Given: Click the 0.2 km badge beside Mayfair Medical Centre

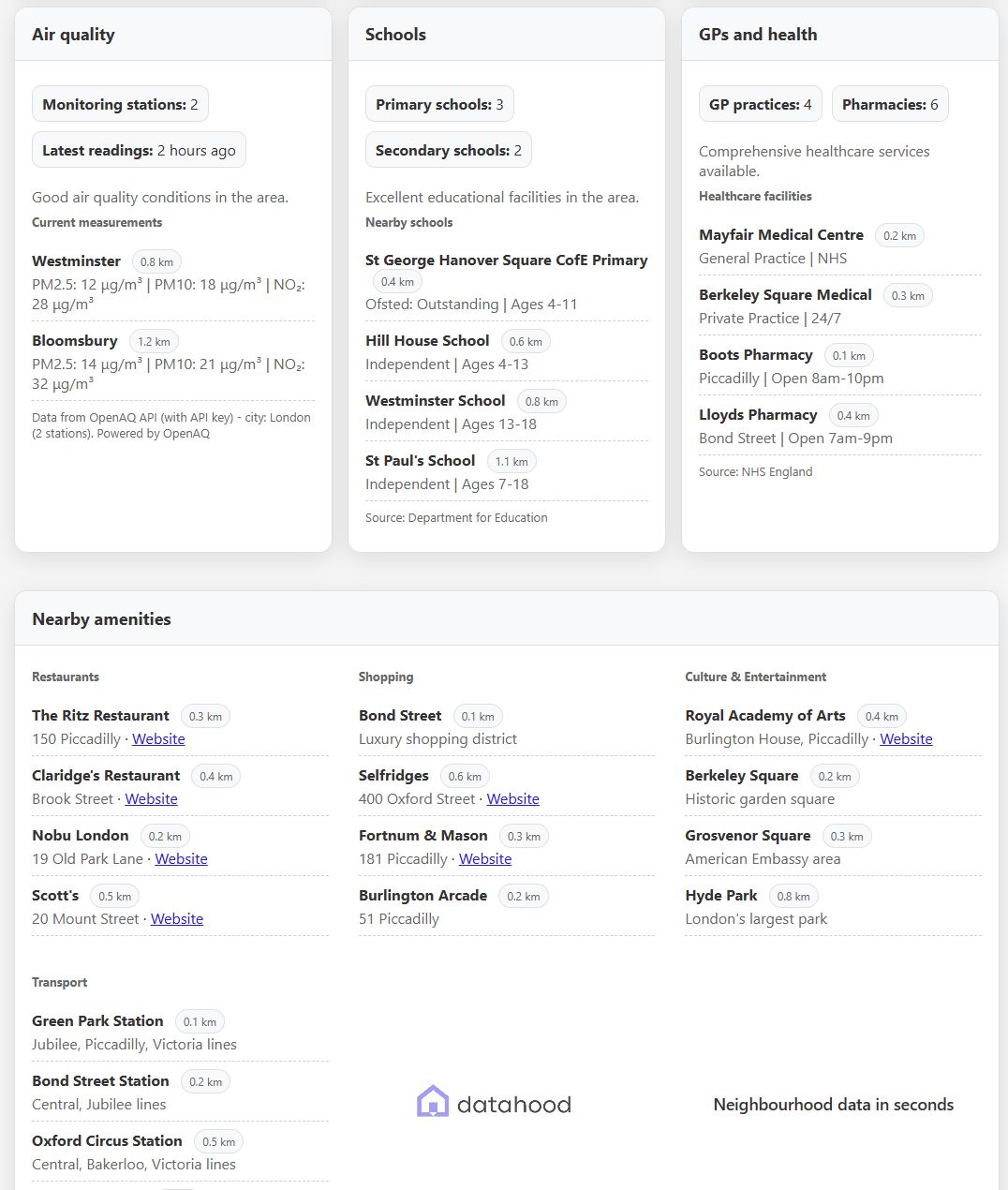Looking at the screenshot, I should 898,235.
